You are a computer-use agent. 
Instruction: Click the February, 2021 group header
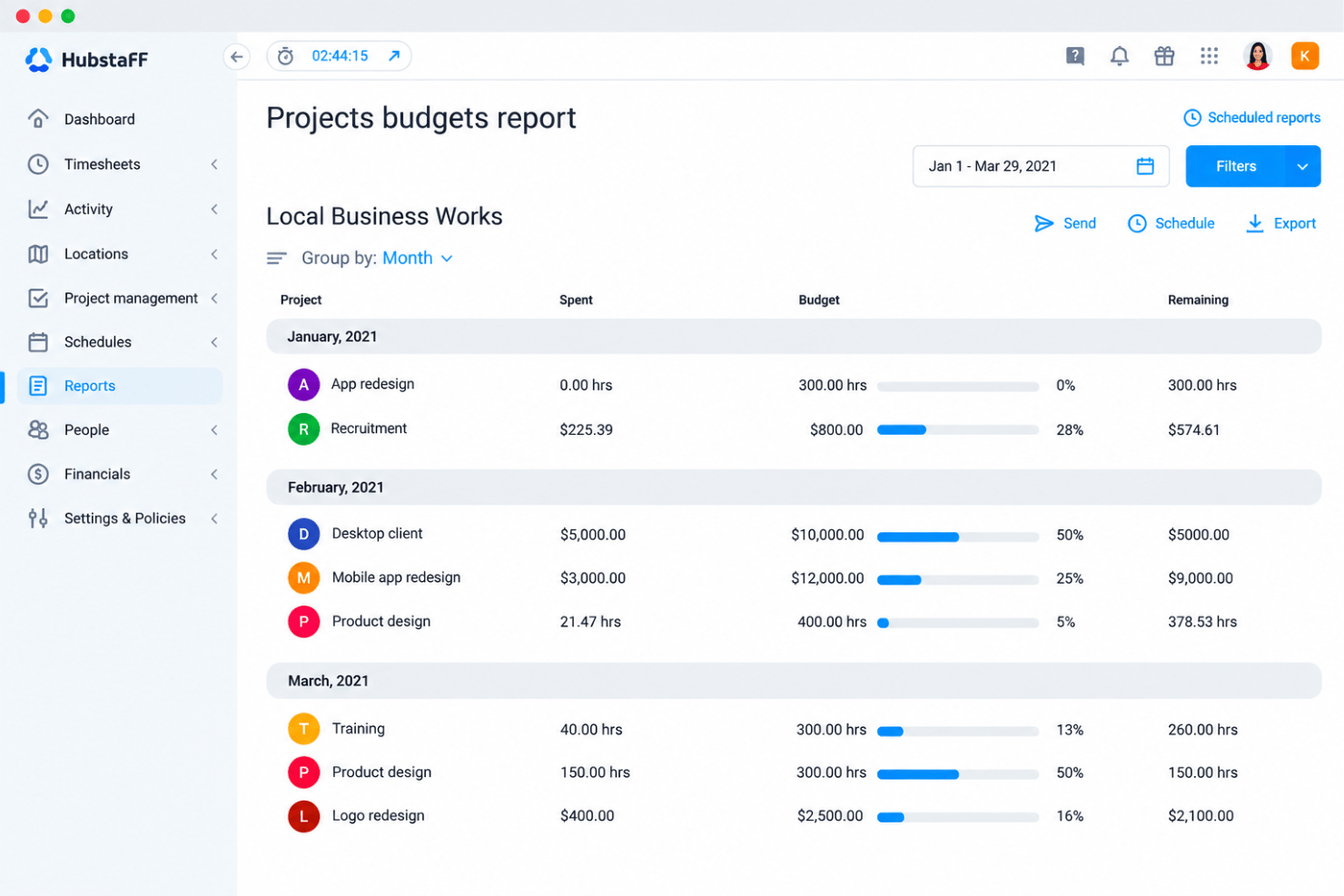coord(794,487)
